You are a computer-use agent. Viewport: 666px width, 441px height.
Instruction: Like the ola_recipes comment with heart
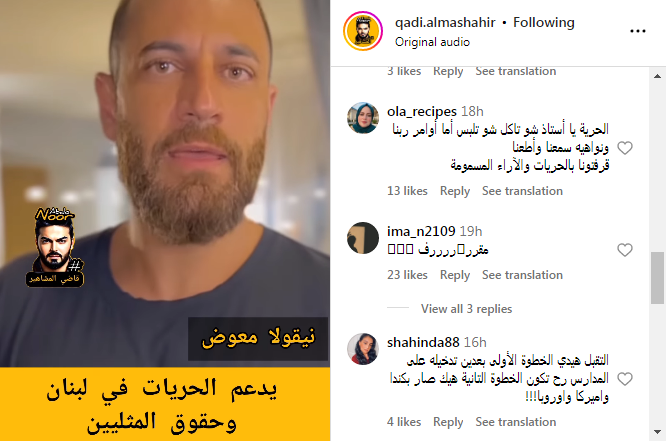click(625, 148)
